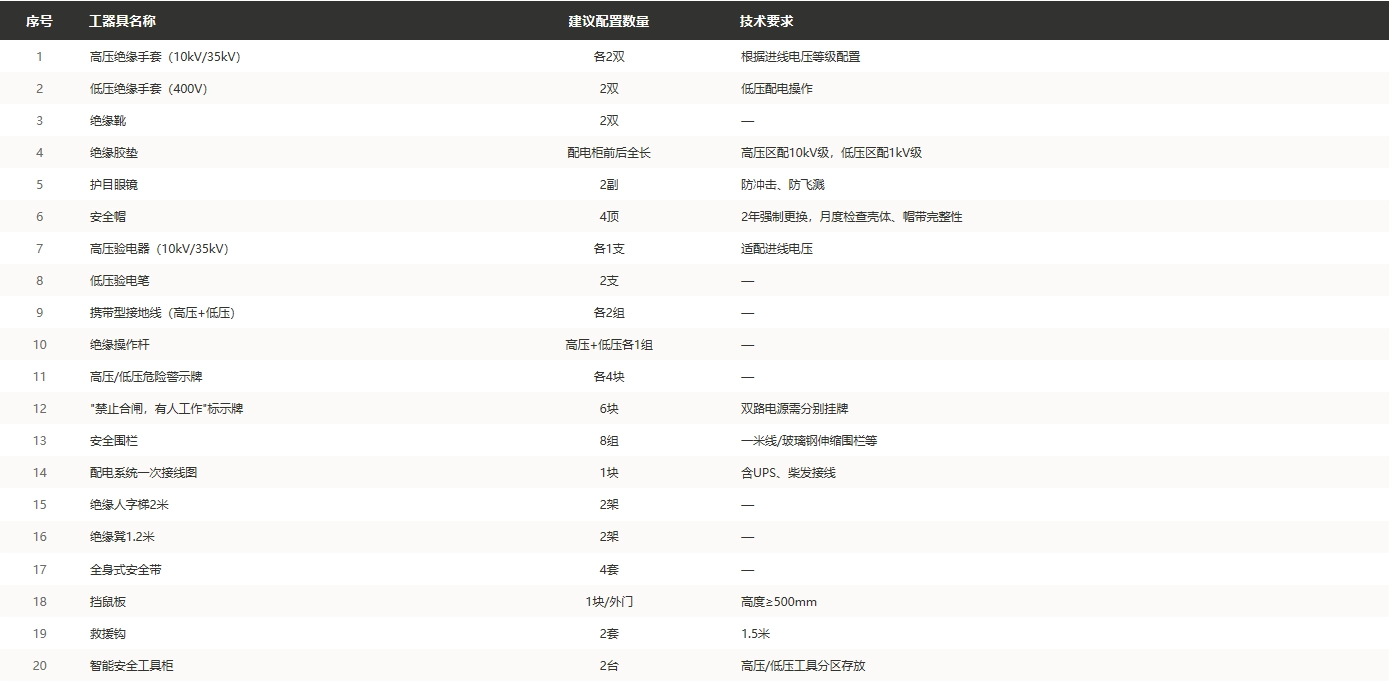Select 携带型接地线（高压+低压）cell
This screenshot has height=685, width=1393.
163,313
